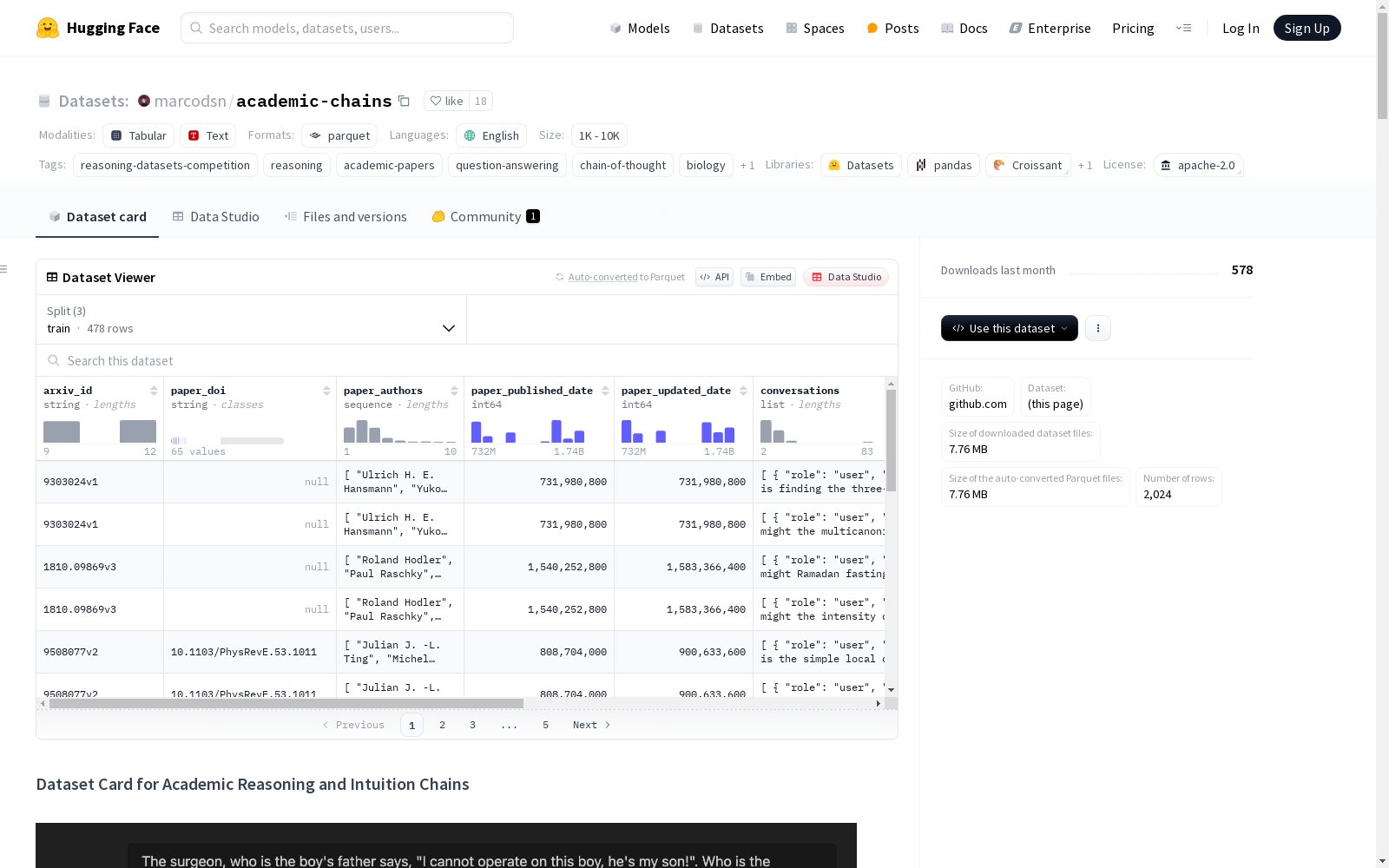The width and height of the screenshot is (1389, 868).
Task: Click the DOI cell 10.1103/PhysRevE.53.1011 in row 9508077v2
Action: (x=250, y=652)
